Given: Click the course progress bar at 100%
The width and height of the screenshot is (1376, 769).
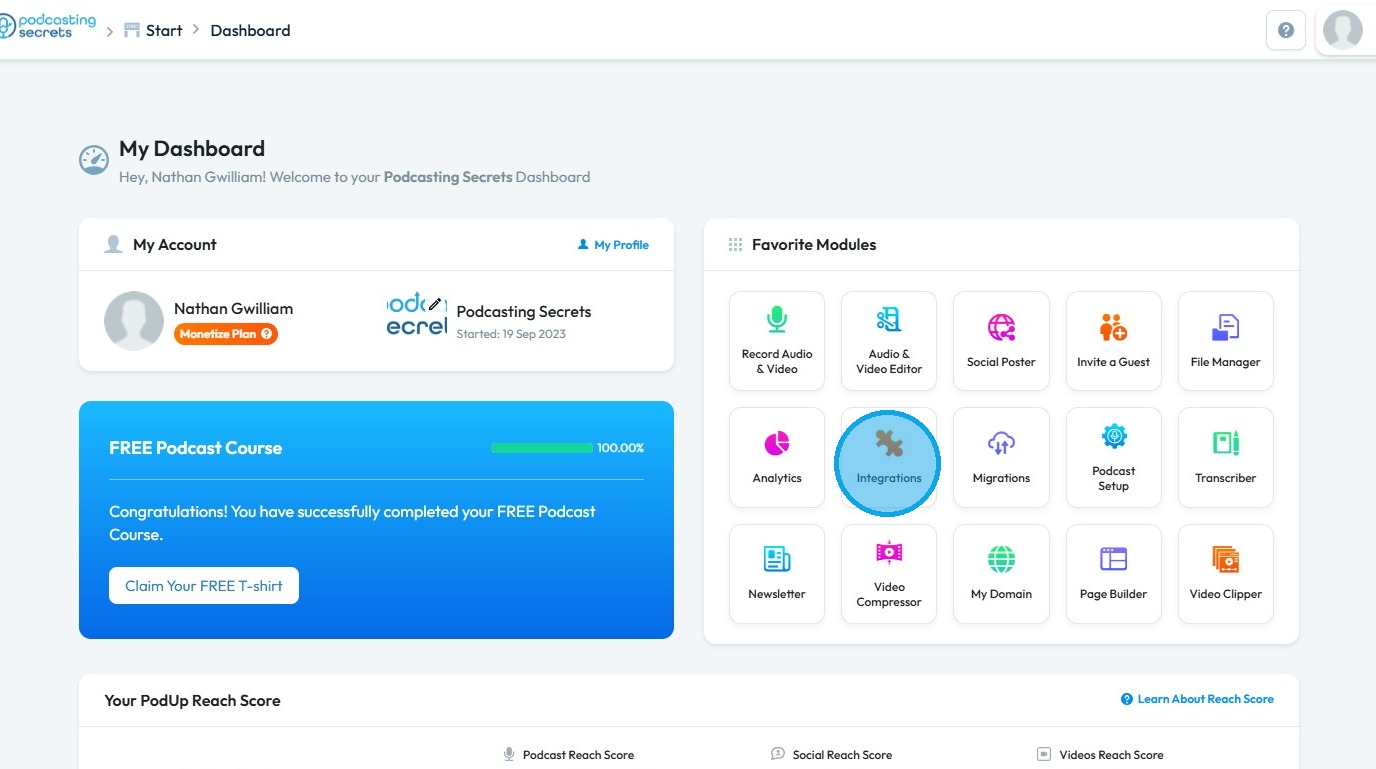Looking at the screenshot, I should tap(541, 448).
